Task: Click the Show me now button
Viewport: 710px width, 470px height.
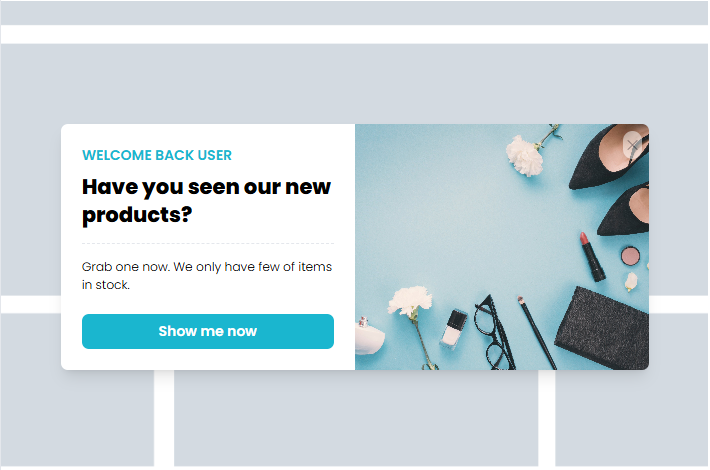Action: click(x=208, y=331)
